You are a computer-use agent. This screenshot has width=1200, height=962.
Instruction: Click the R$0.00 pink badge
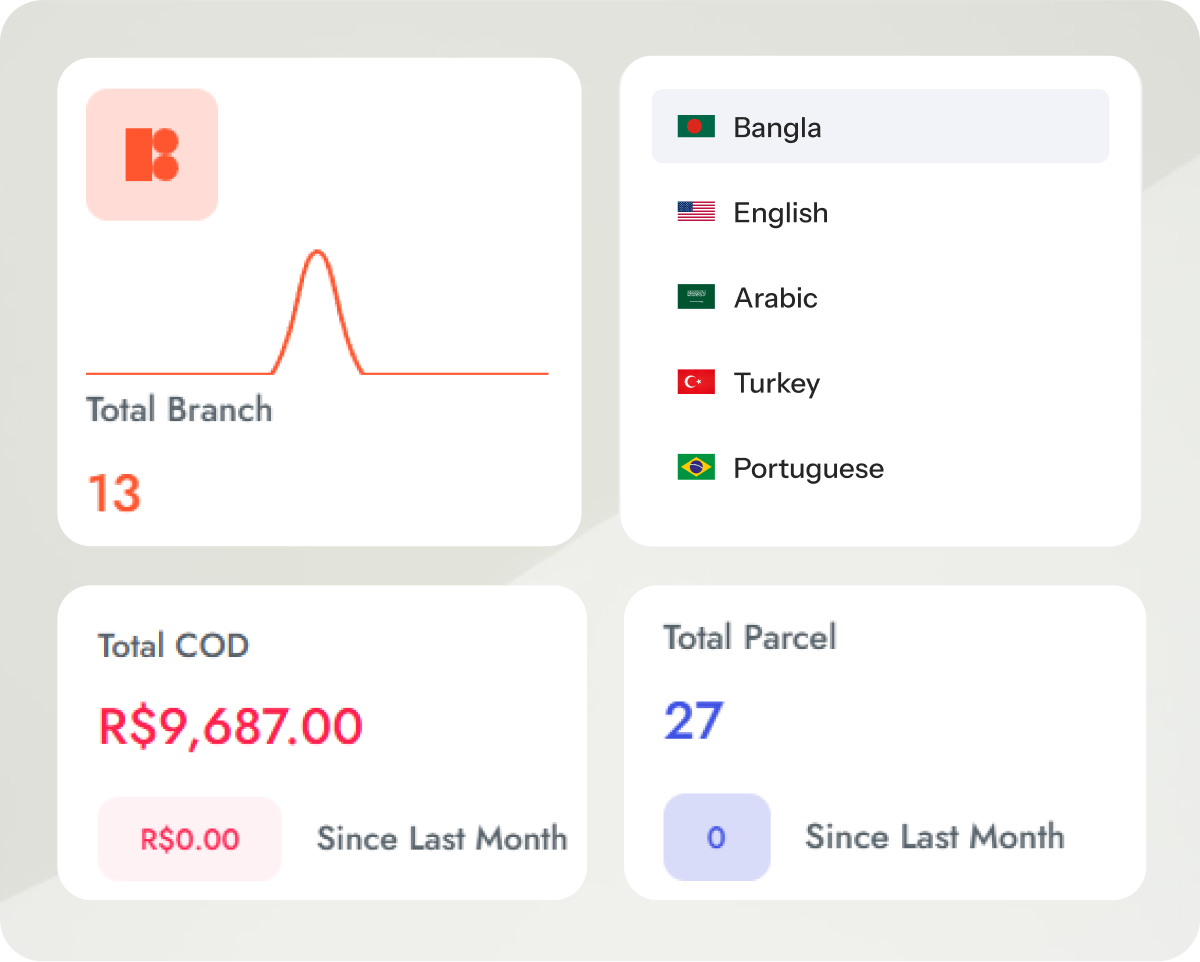pyautogui.click(x=190, y=839)
